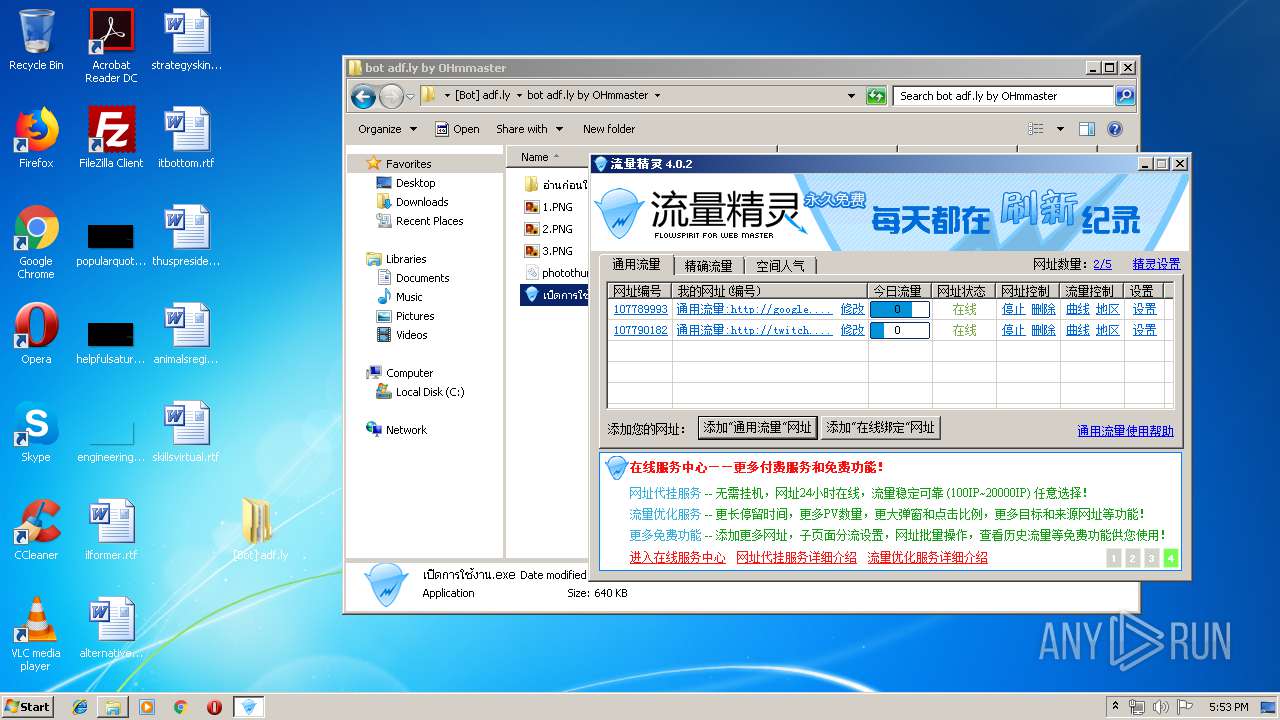Click Internet Explorer taskbar icon

pos(80,706)
